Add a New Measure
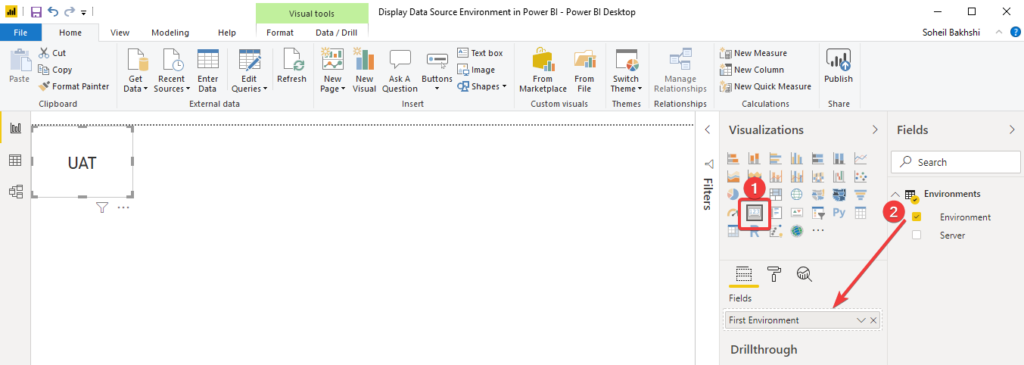Image resolution: width=1024 pixels, height=365 pixels. pos(753,53)
